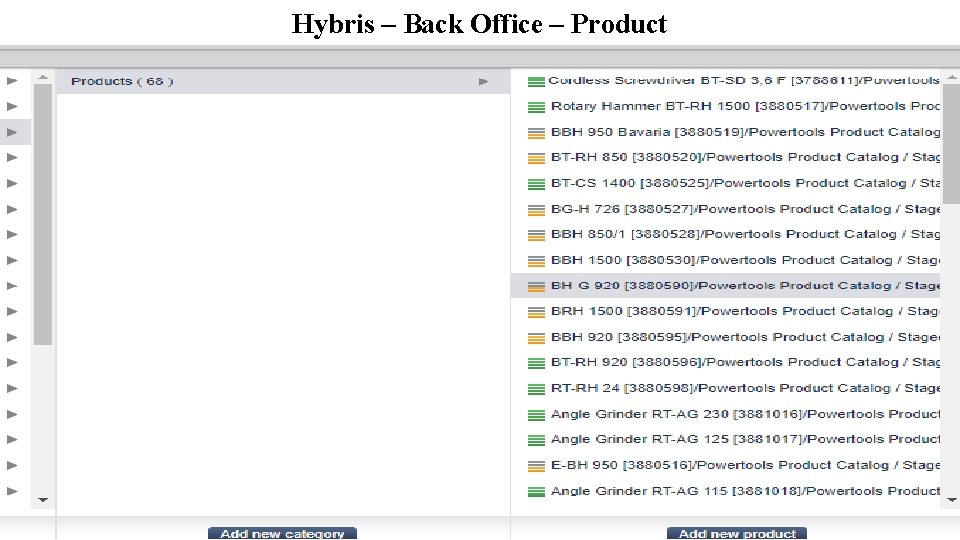Screen dimensions: 960x540
Task: Click the product list scrollbar down arrow
Action: (x=951, y=500)
